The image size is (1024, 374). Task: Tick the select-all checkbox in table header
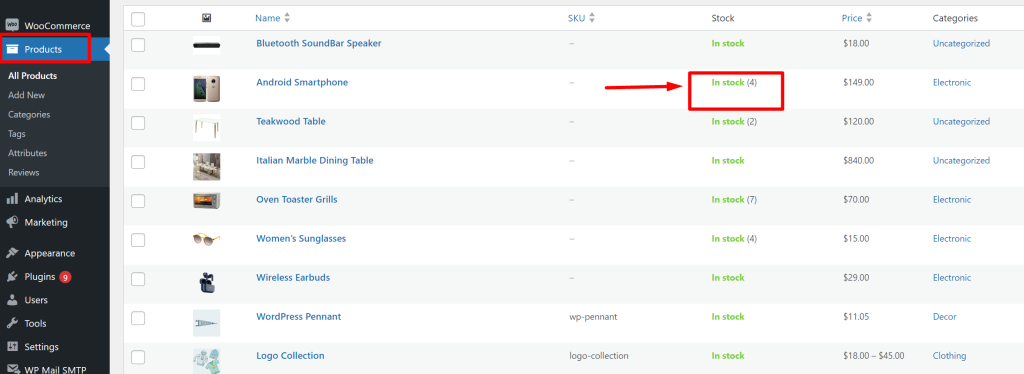coord(138,19)
